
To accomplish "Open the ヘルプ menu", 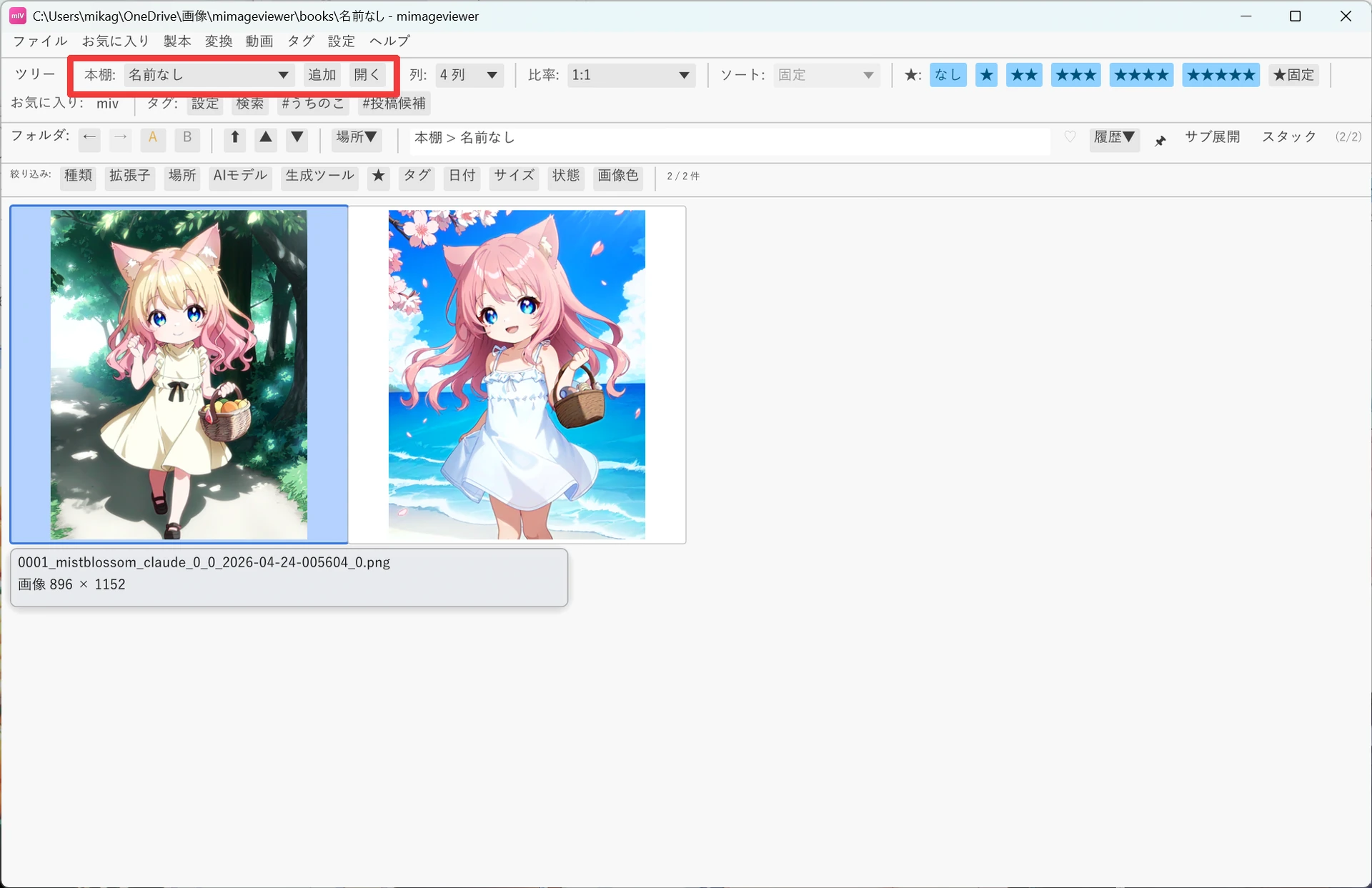I will coord(389,41).
